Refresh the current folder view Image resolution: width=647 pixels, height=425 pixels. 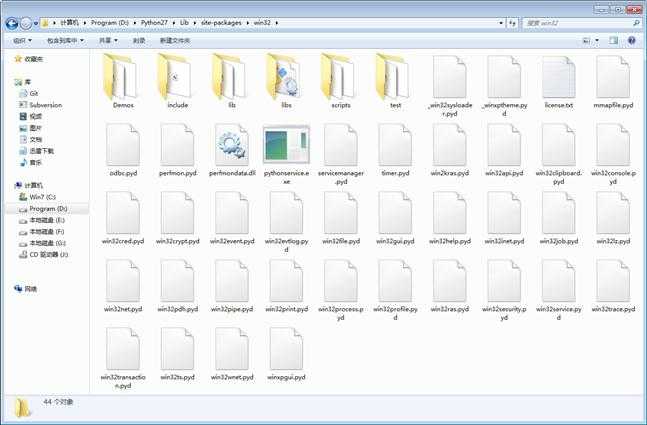[512, 23]
